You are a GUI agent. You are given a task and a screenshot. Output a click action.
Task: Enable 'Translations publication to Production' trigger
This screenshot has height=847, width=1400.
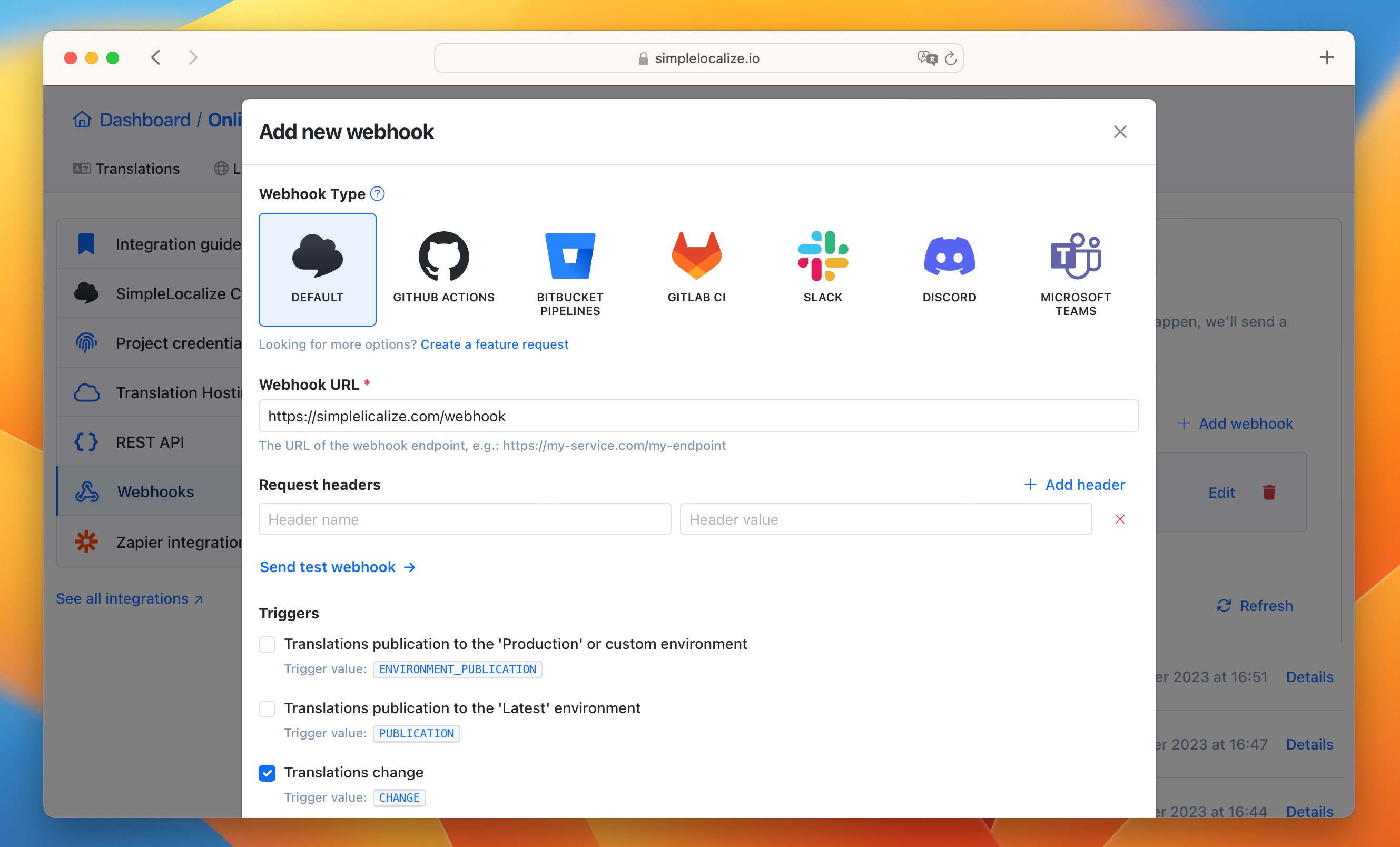click(x=267, y=644)
